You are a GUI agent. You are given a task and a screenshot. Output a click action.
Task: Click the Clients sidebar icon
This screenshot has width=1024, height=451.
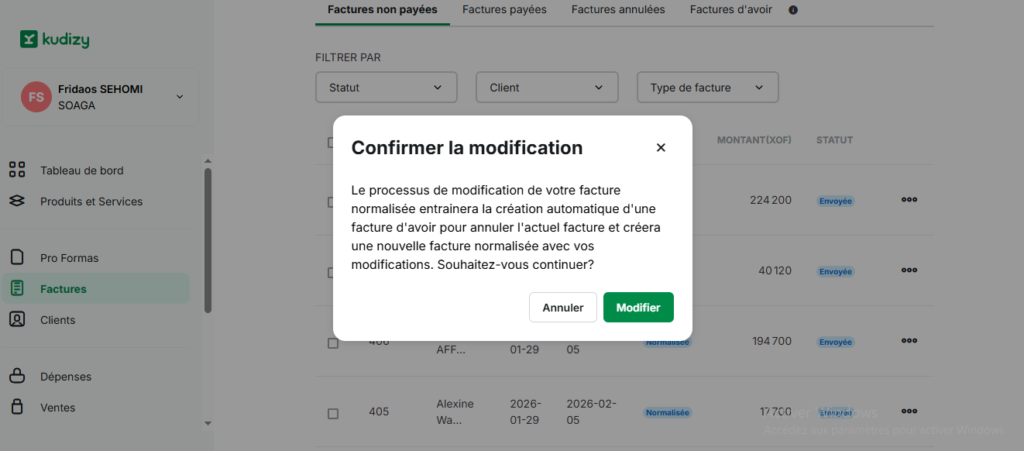click(x=17, y=320)
